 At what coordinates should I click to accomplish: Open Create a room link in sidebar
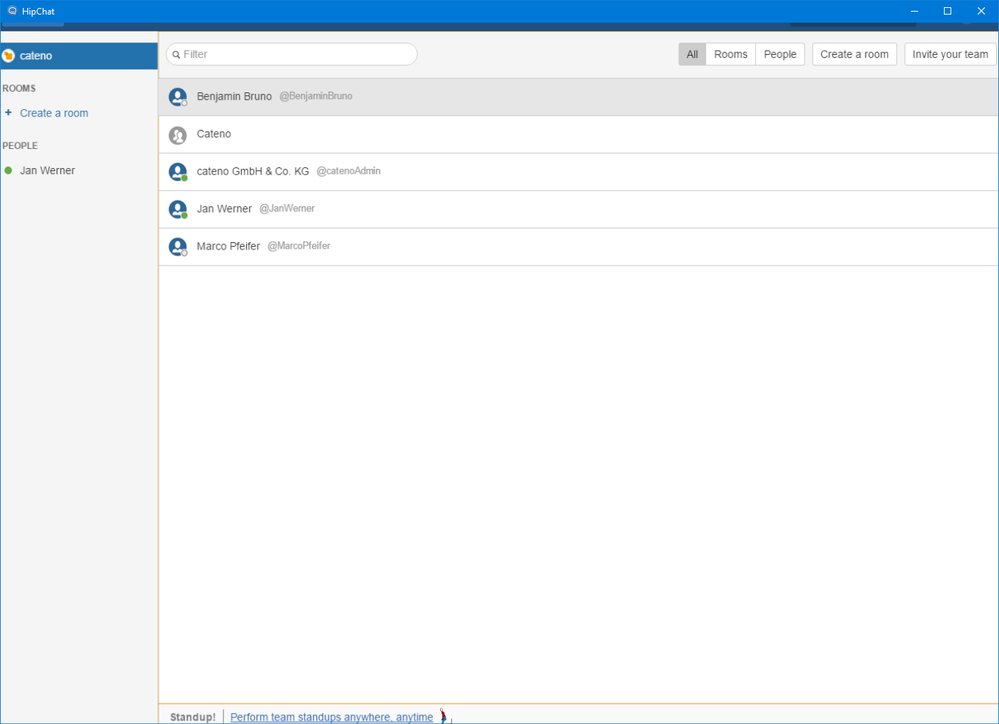click(x=54, y=113)
